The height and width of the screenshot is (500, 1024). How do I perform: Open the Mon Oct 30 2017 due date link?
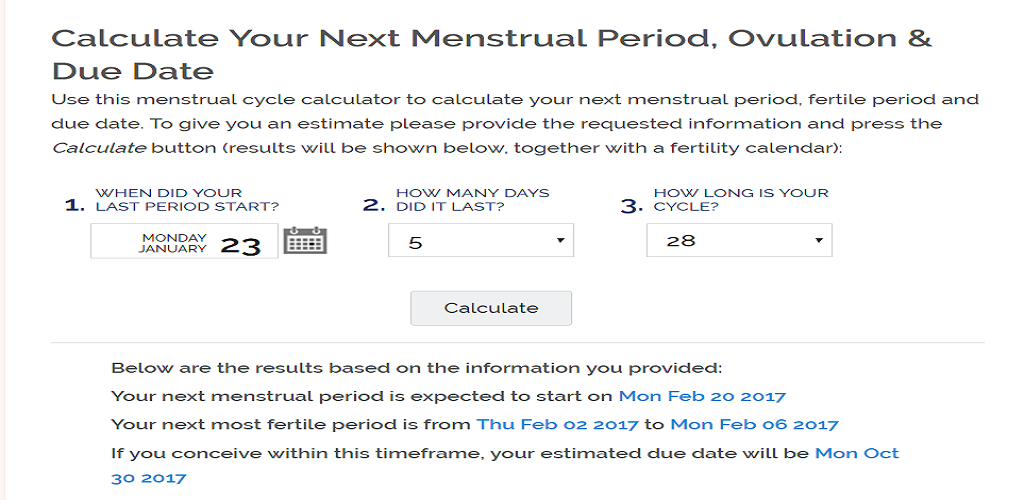click(x=857, y=453)
